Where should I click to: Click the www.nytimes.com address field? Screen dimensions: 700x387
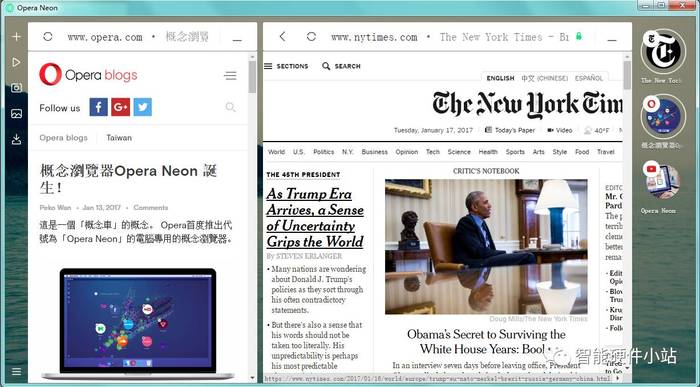click(374, 37)
